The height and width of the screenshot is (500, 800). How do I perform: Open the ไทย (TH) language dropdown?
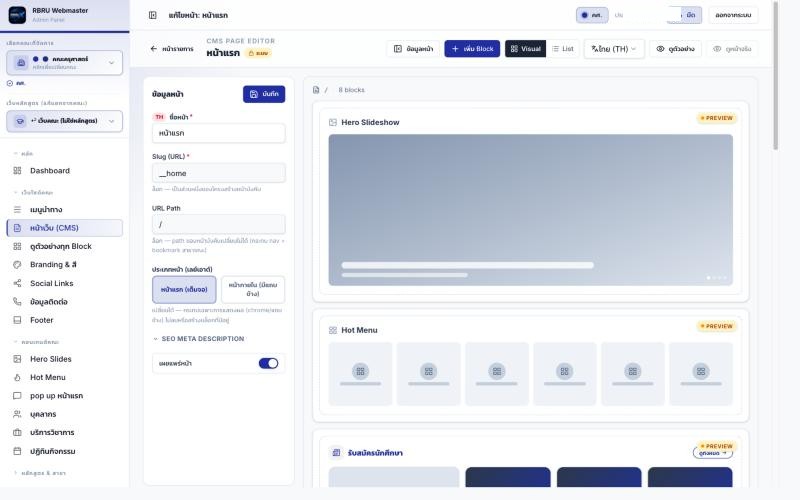coord(614,49)
